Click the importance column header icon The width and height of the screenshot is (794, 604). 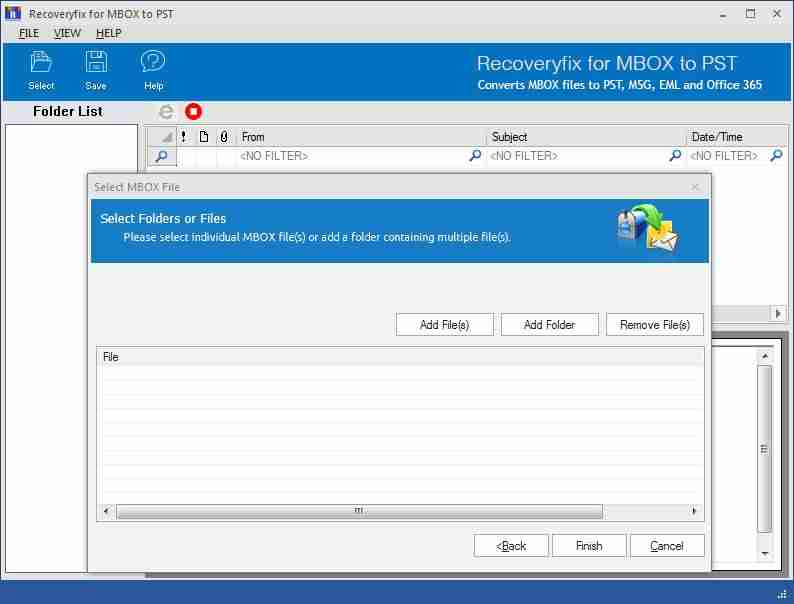[183, 137]
